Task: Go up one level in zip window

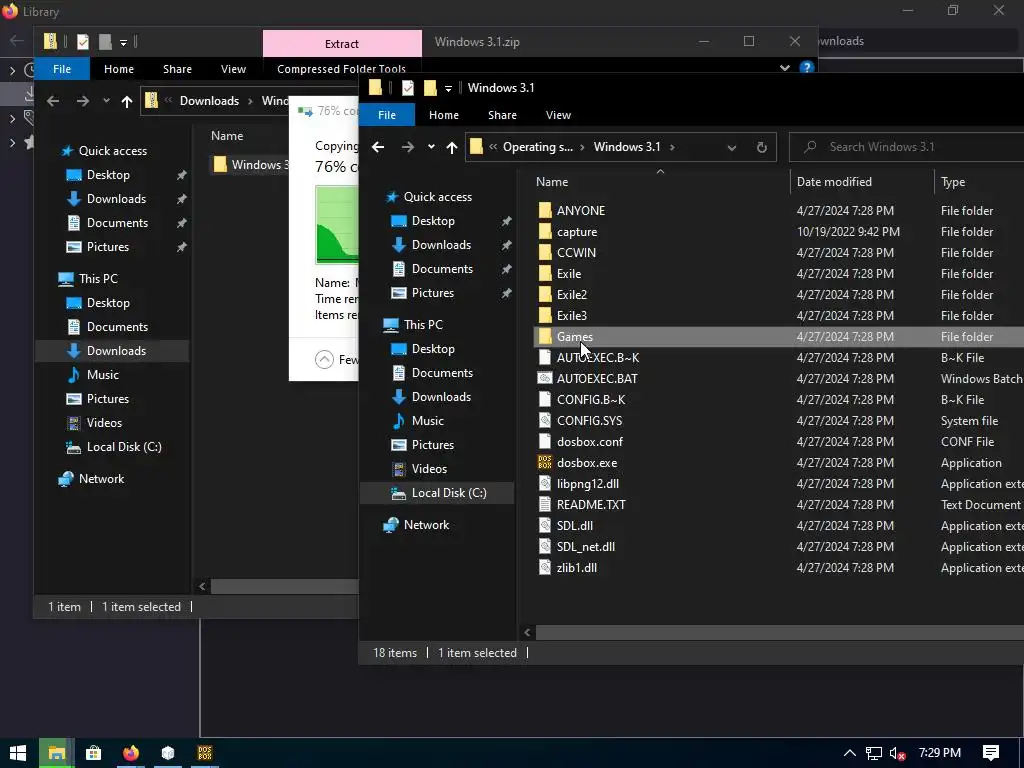Action: (127, 101)
